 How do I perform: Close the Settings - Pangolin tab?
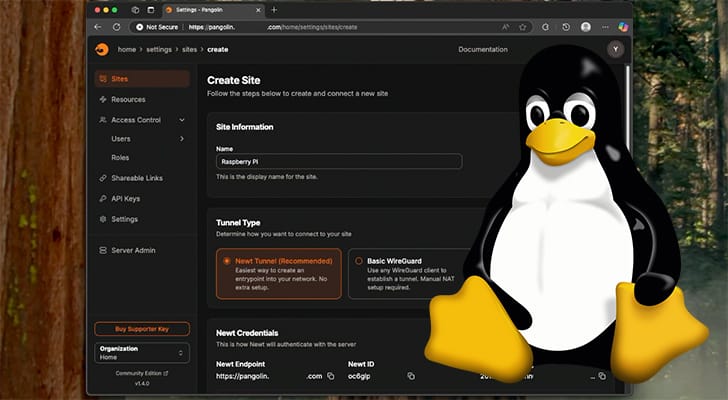[259, 10]
